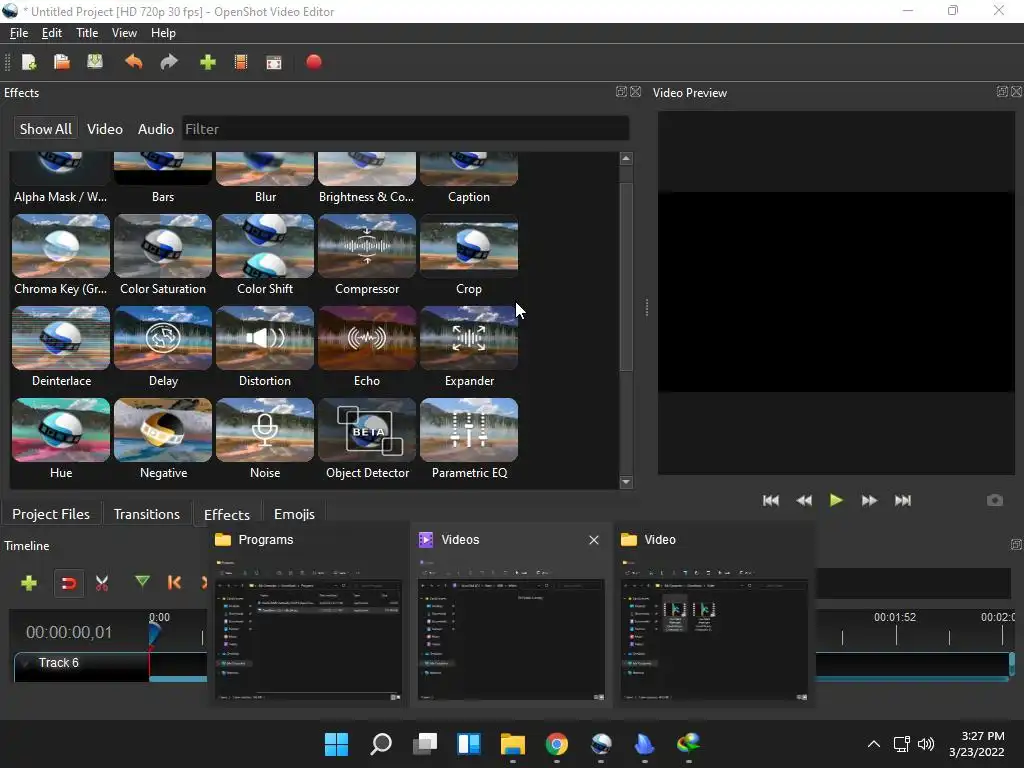Open the Edit menu
1024x768 pixels.
point(52,33)
